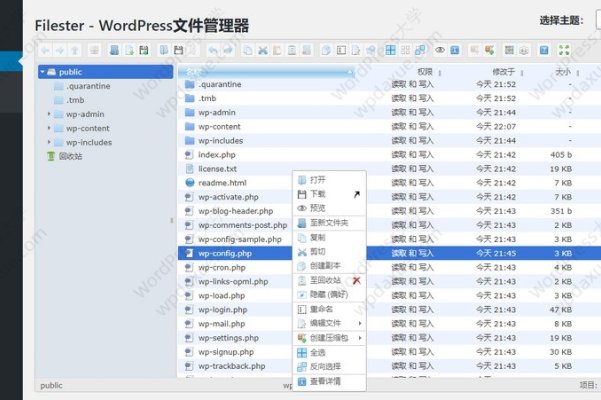The image size is (601, 400).
Task: Click the New folder toolbar icon
Action: pos(114,50)
